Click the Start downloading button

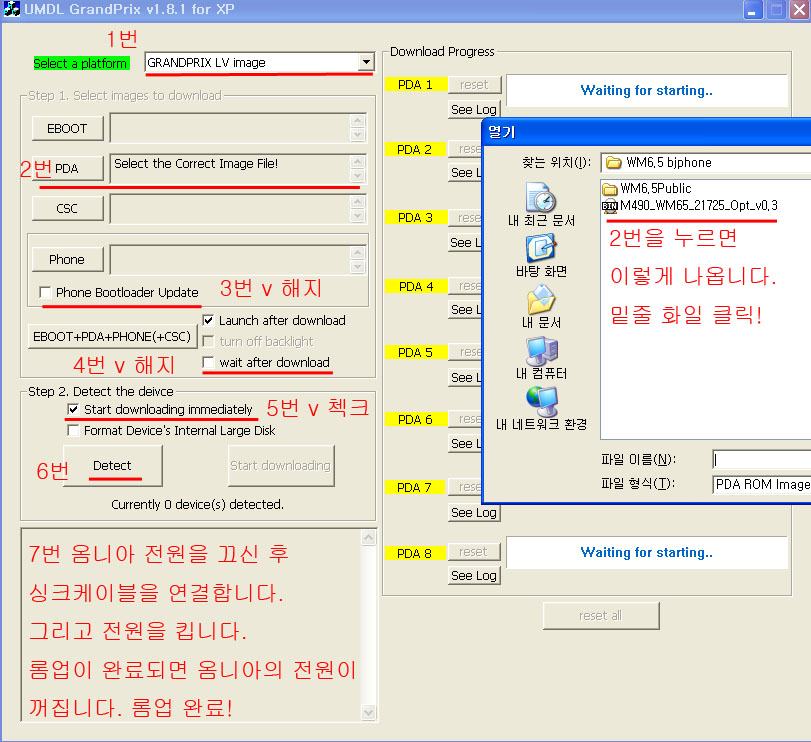click(281, 465)
